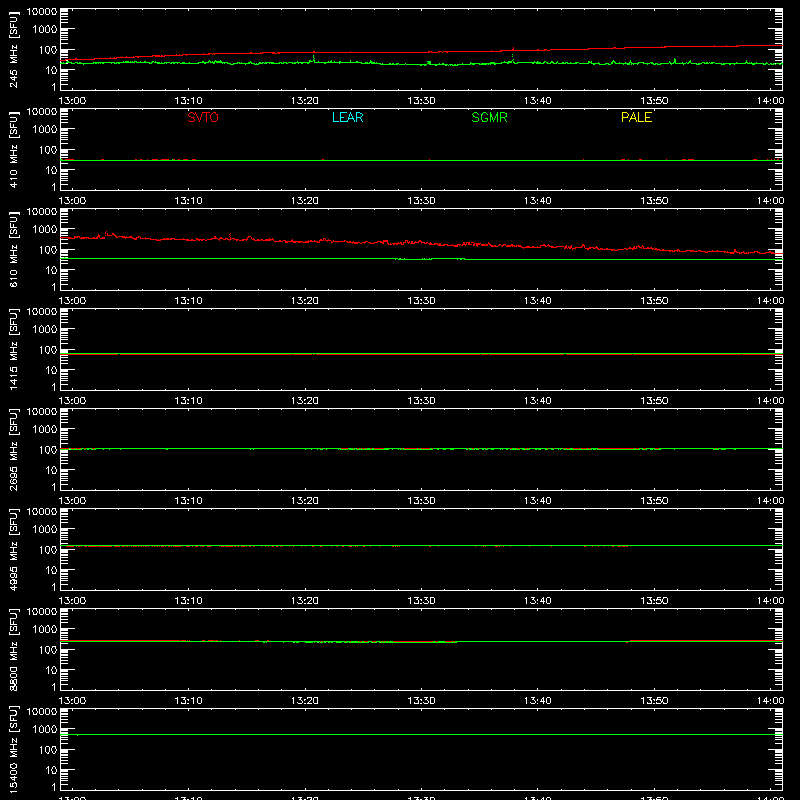Click the red declining curve in 610 MHz panel

421,243
